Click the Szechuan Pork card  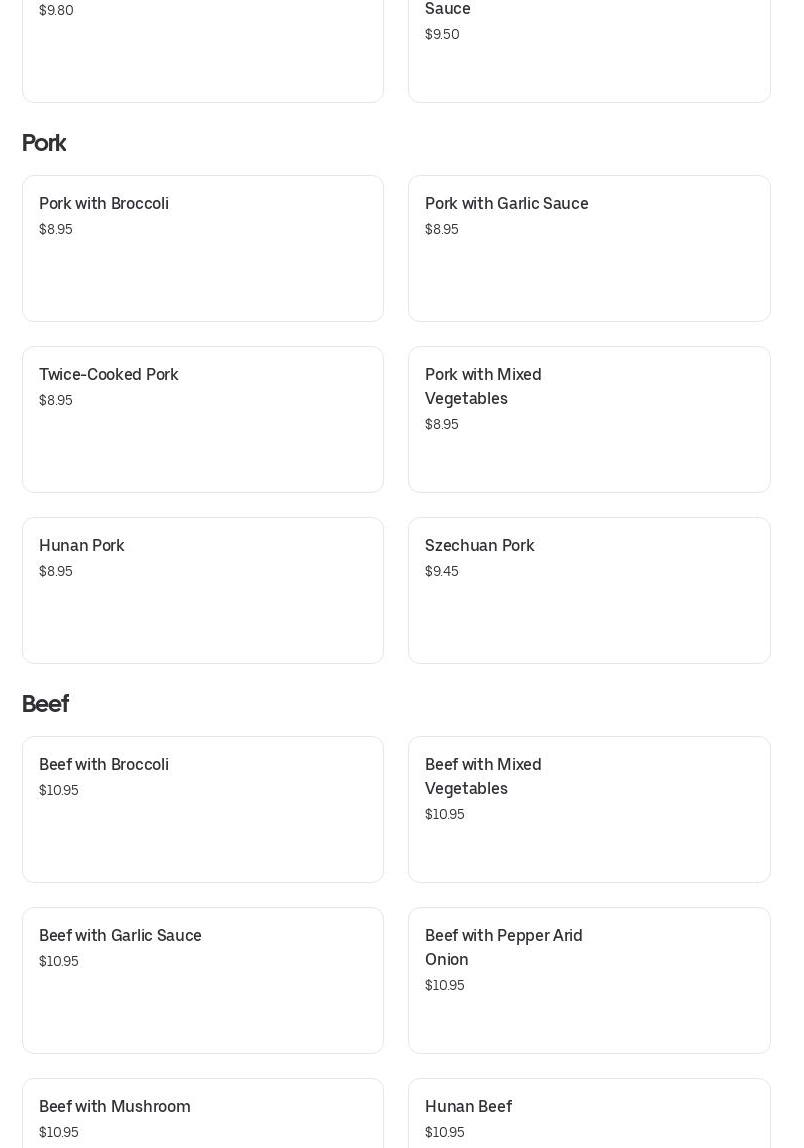(x=589, y=591)
